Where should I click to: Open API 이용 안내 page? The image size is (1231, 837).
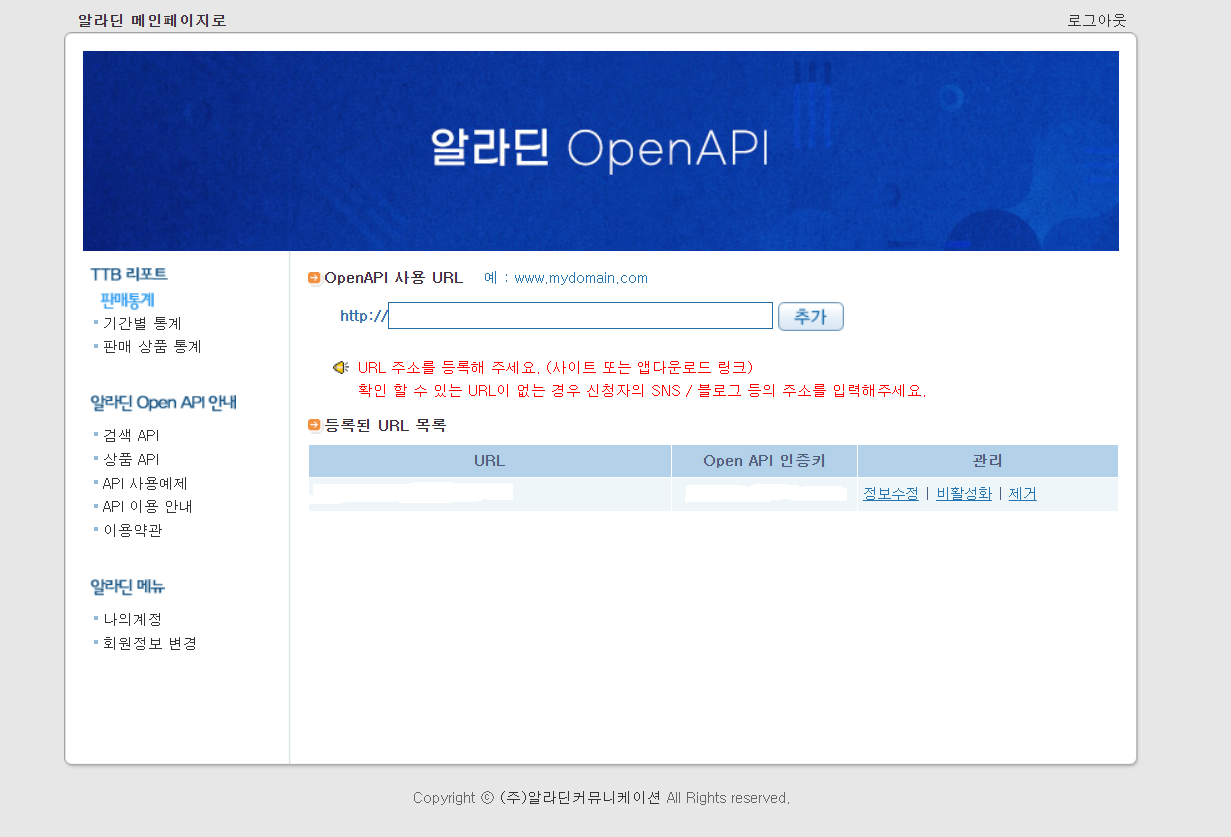[148, 506]
